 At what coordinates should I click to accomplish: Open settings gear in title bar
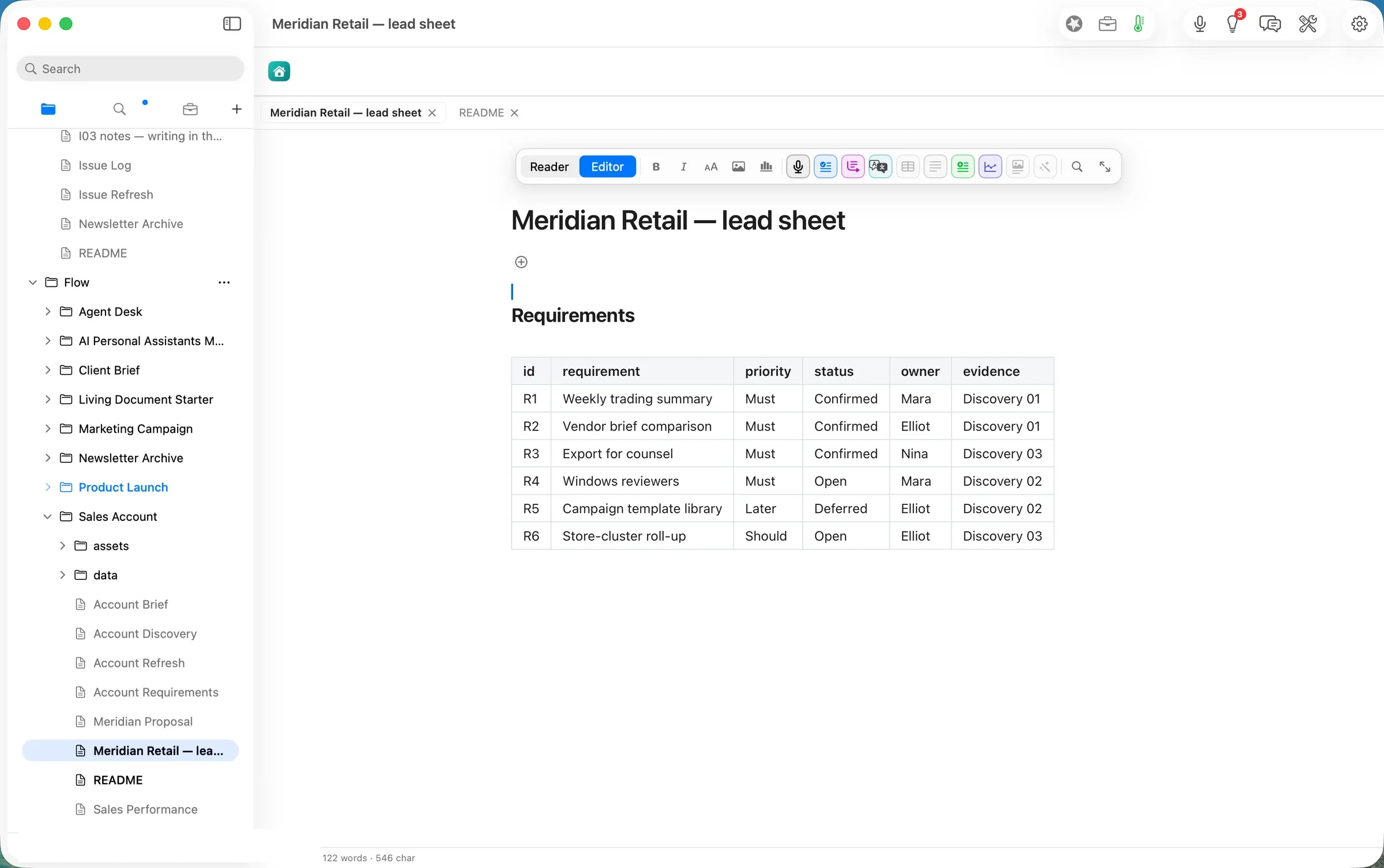coord(1359,24)
